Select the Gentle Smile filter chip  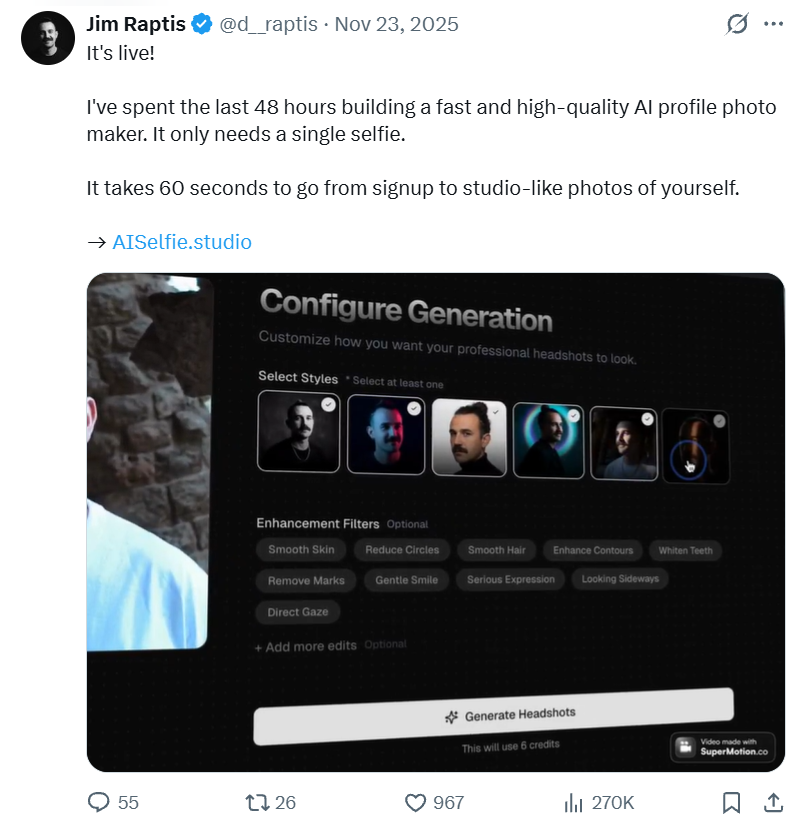point(406,580)
